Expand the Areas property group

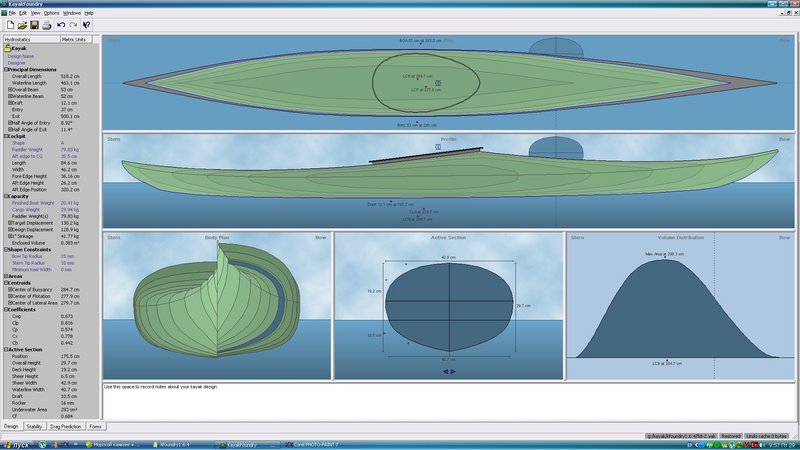[x=4, y=275]
